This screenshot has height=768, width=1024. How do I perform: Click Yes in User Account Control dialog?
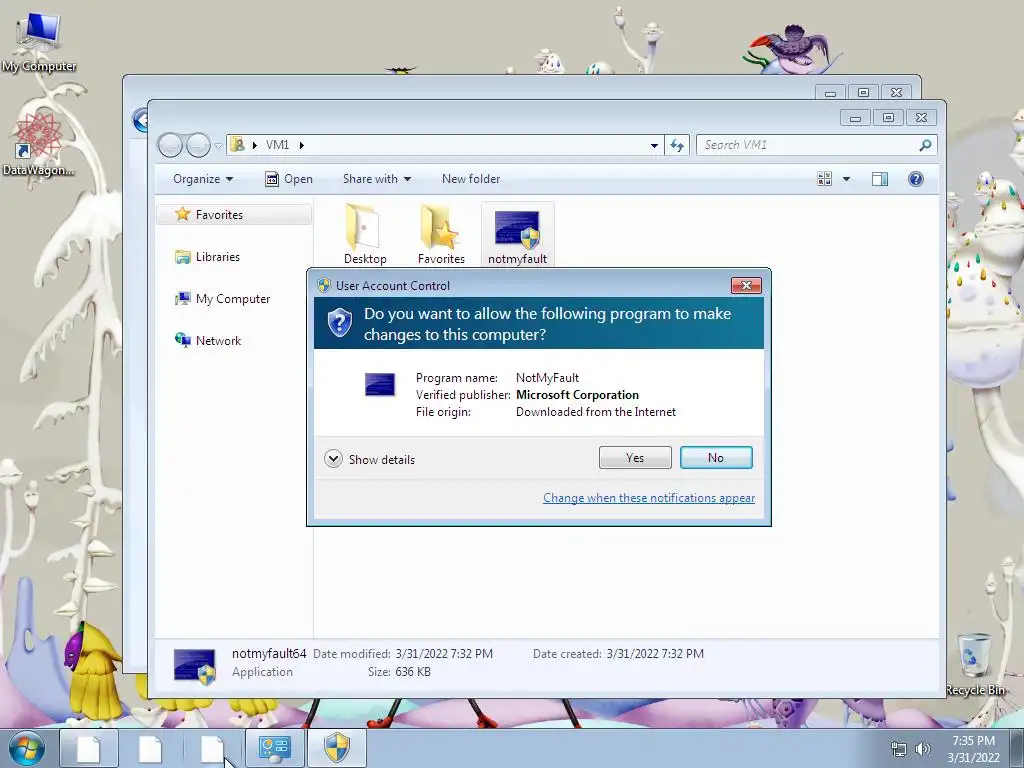click(635, 458)
